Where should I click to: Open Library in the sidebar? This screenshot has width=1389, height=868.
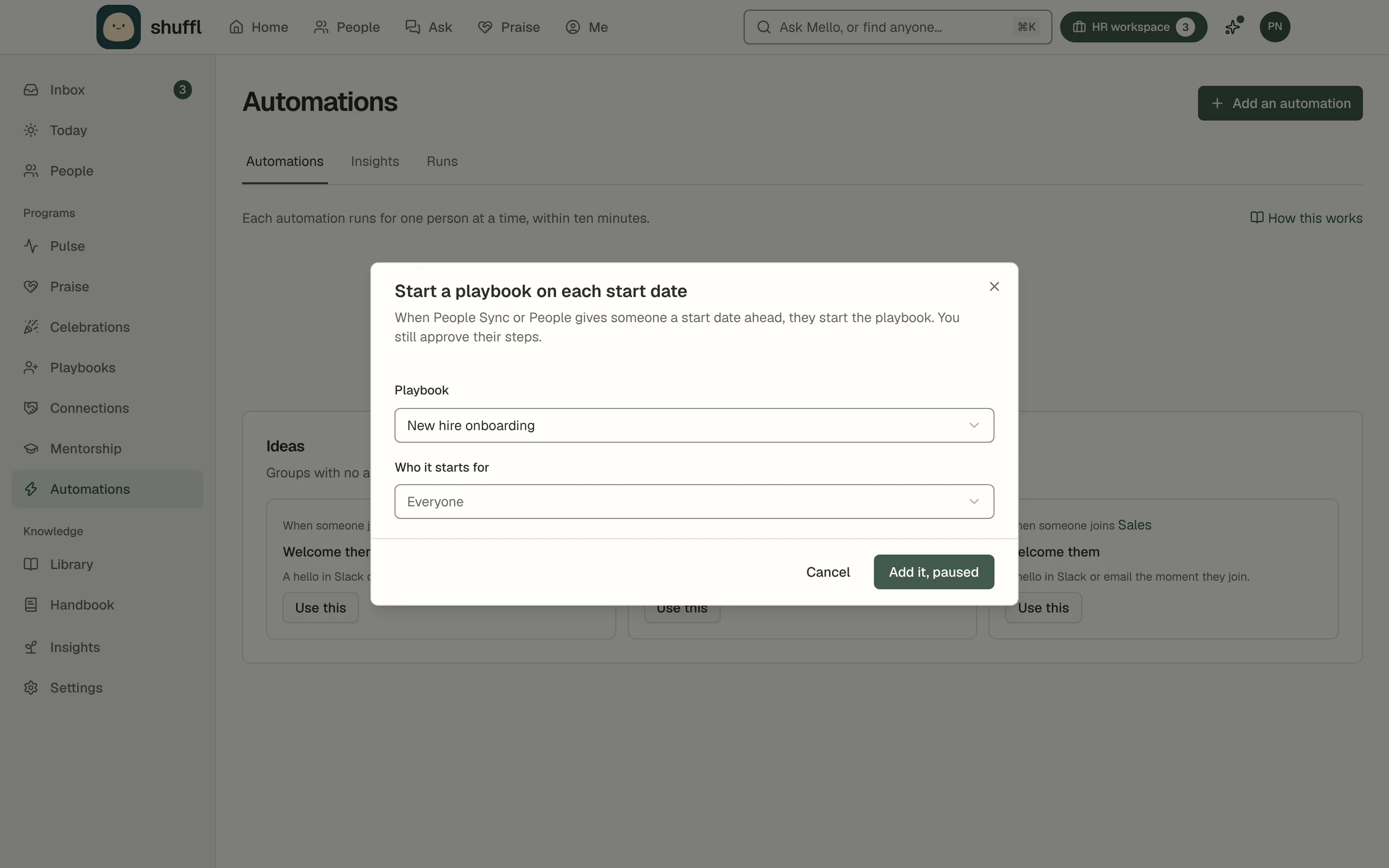108,564
